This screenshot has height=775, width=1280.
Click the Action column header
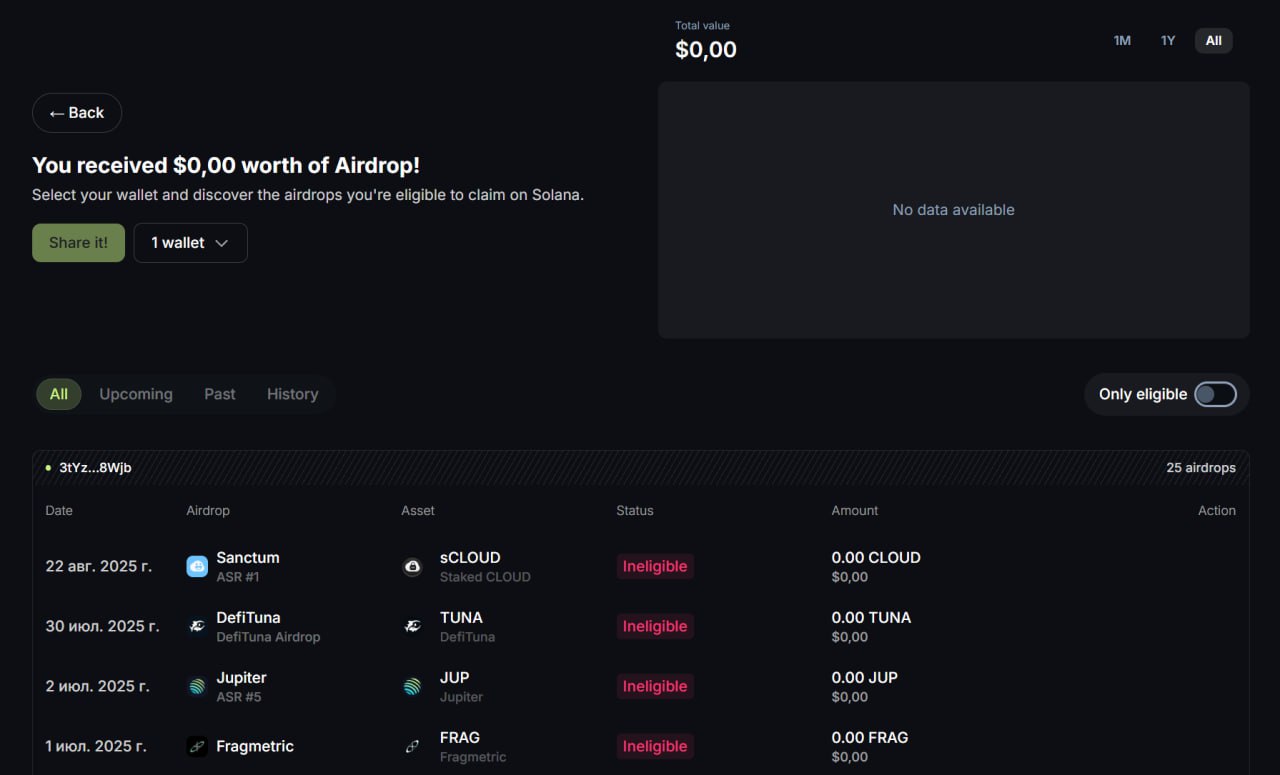(x=1217, y=511)
